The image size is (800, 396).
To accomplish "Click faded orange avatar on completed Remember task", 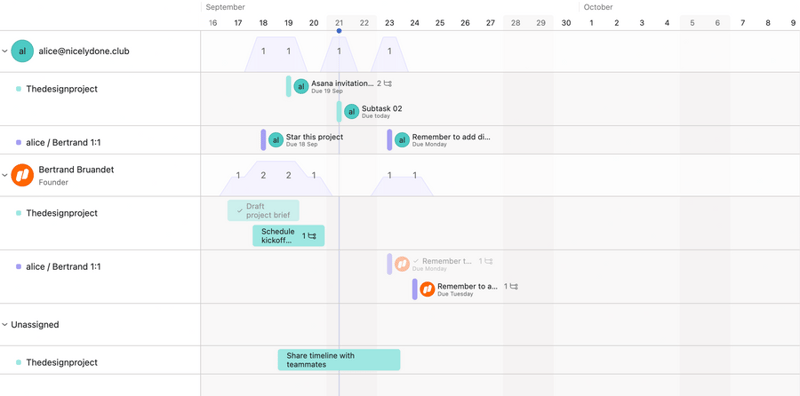I will click(x=402, y=264).
